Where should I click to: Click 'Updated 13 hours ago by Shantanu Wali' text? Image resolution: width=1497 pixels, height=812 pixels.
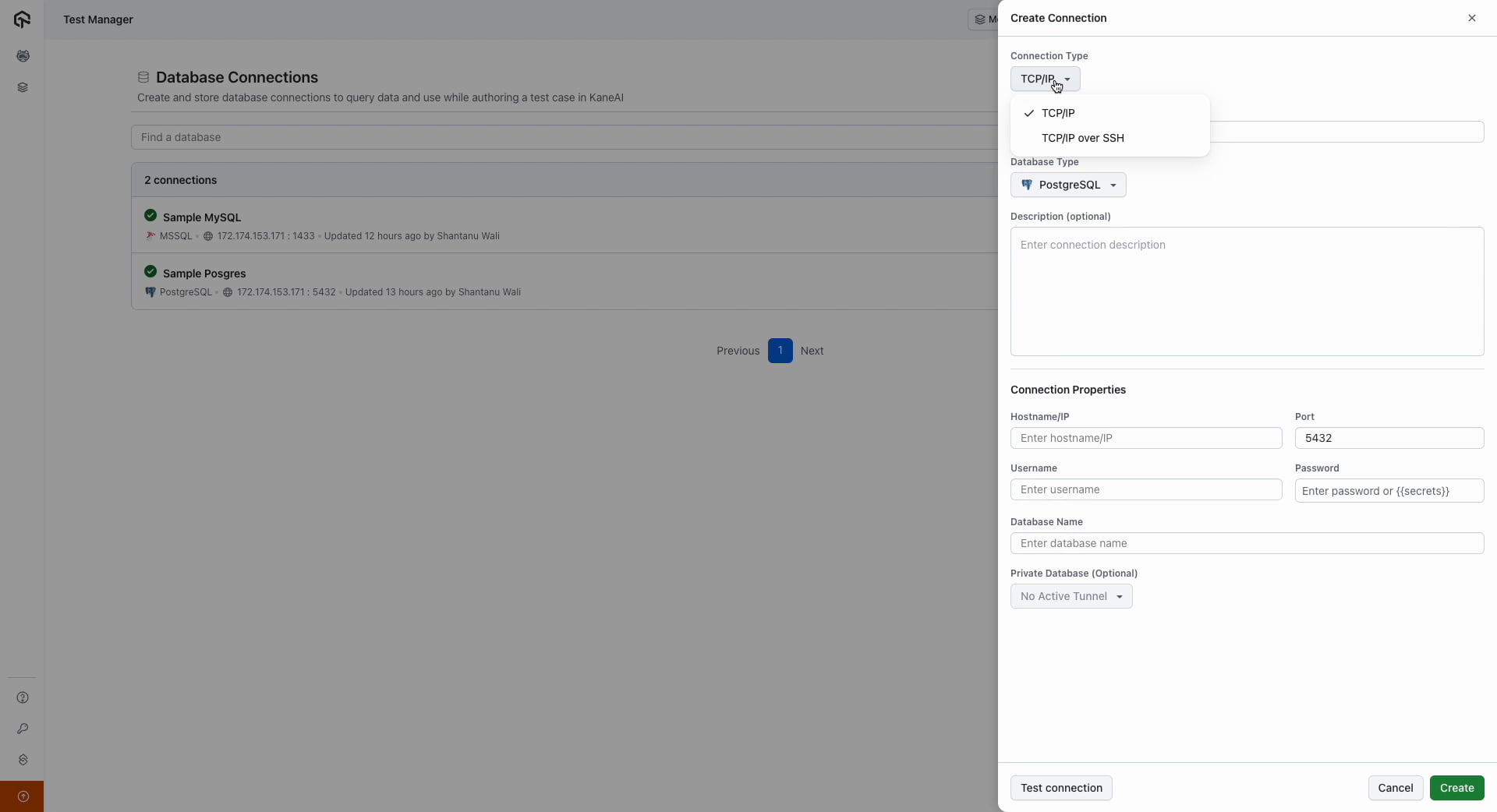coord(433,292)
